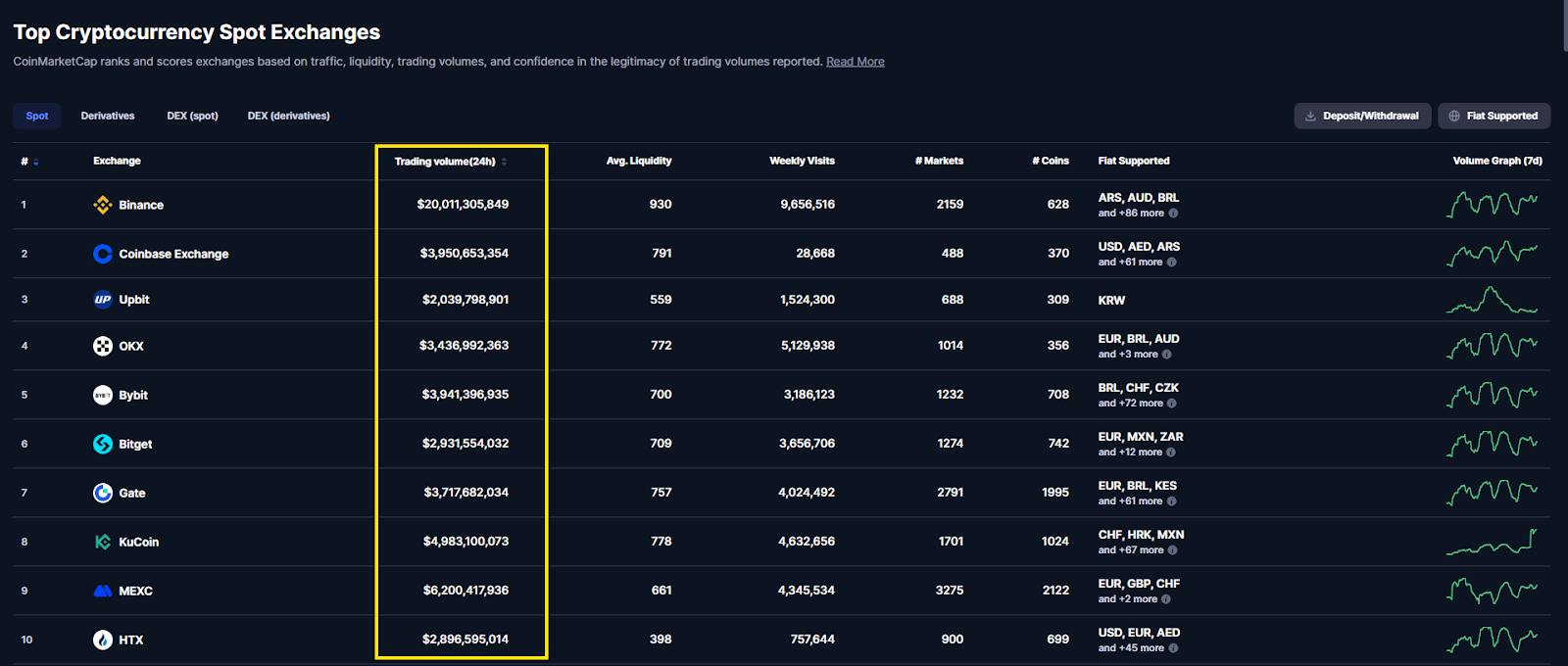Click the Gate logo icon
Viewport: 1568px width, 666px height.
tap(103, 493)
